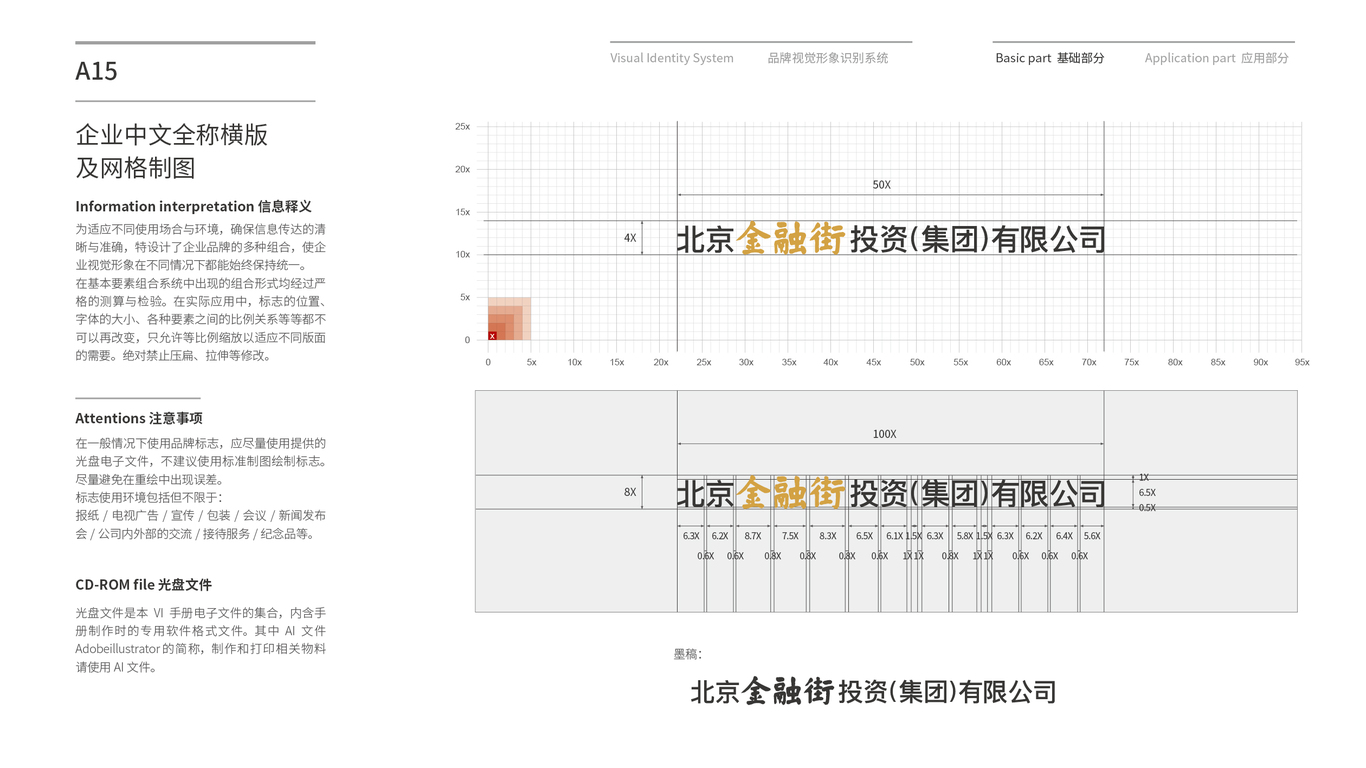Click the 50x horizontal axis label

(917, 362)
